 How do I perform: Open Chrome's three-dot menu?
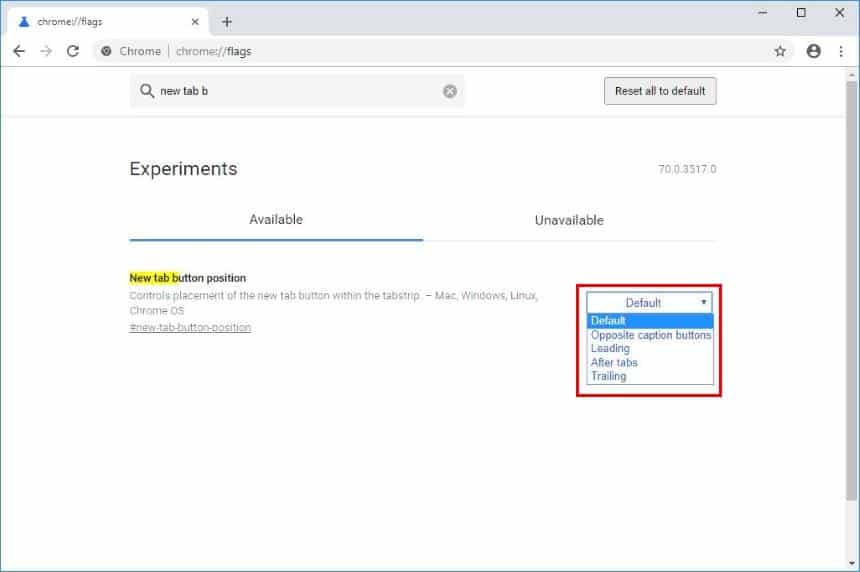841,51
